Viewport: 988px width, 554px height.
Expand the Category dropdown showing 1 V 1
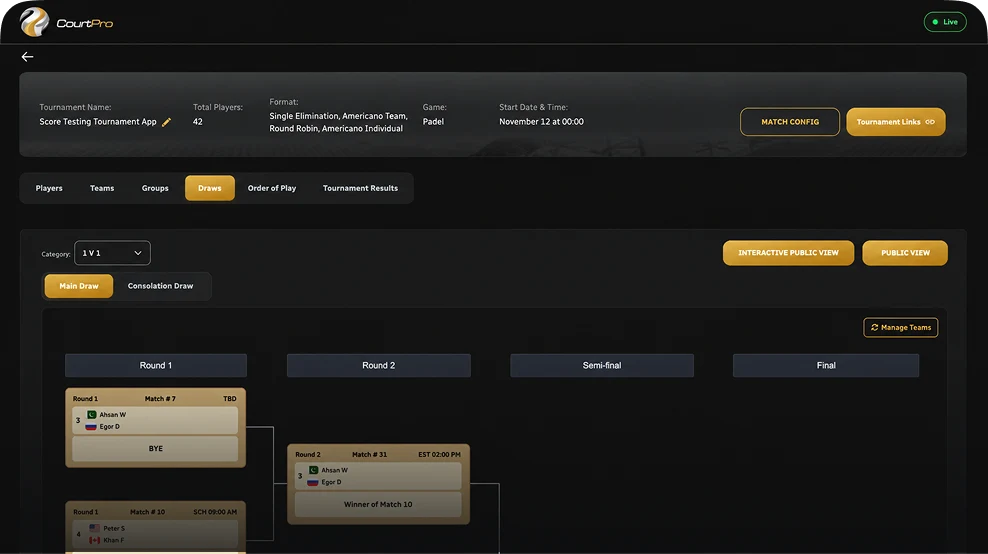[112, 253]
